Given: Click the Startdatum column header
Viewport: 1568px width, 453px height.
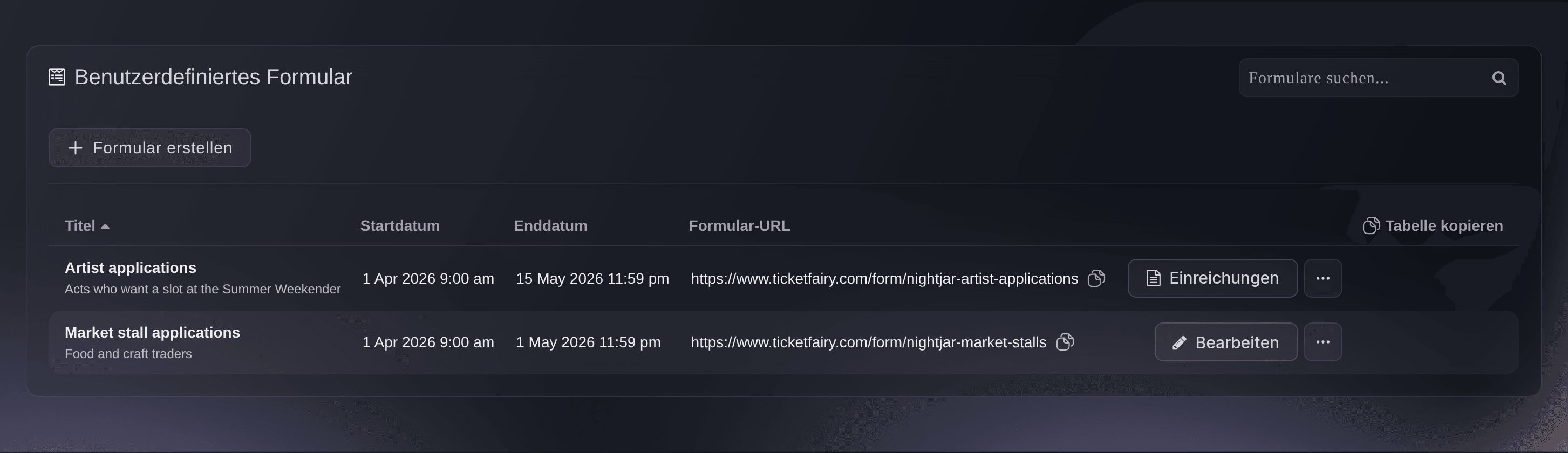Looking at the screenshot, I should (x=400, y=225).
